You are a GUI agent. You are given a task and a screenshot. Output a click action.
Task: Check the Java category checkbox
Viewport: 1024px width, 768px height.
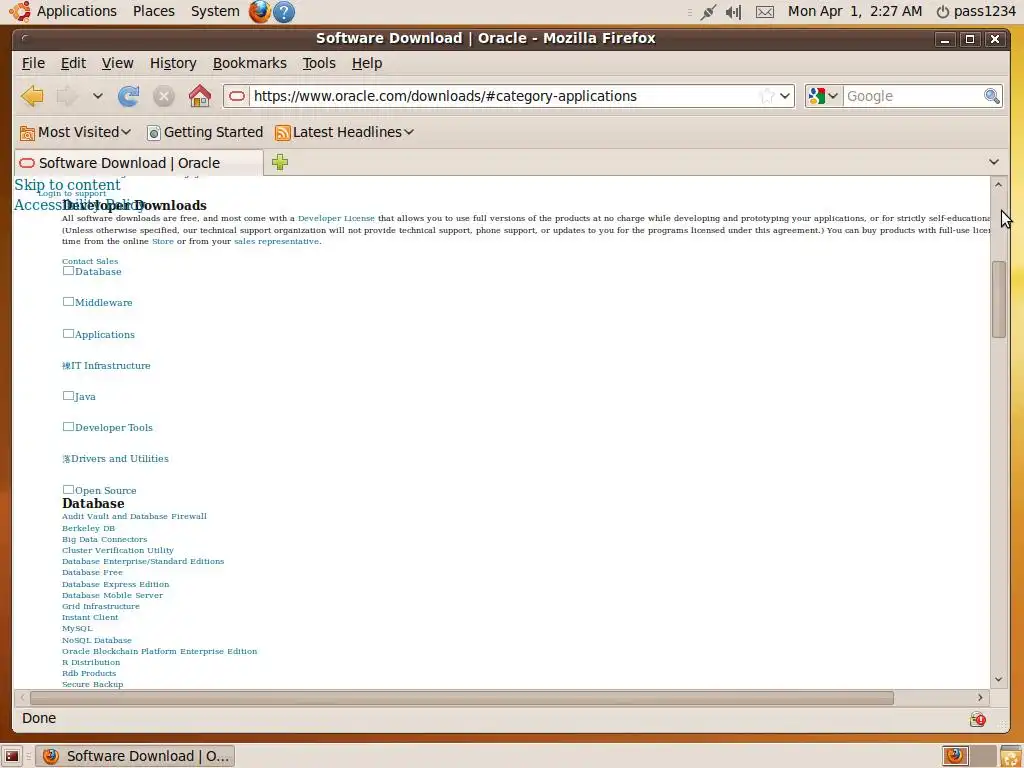coord(68,396)
